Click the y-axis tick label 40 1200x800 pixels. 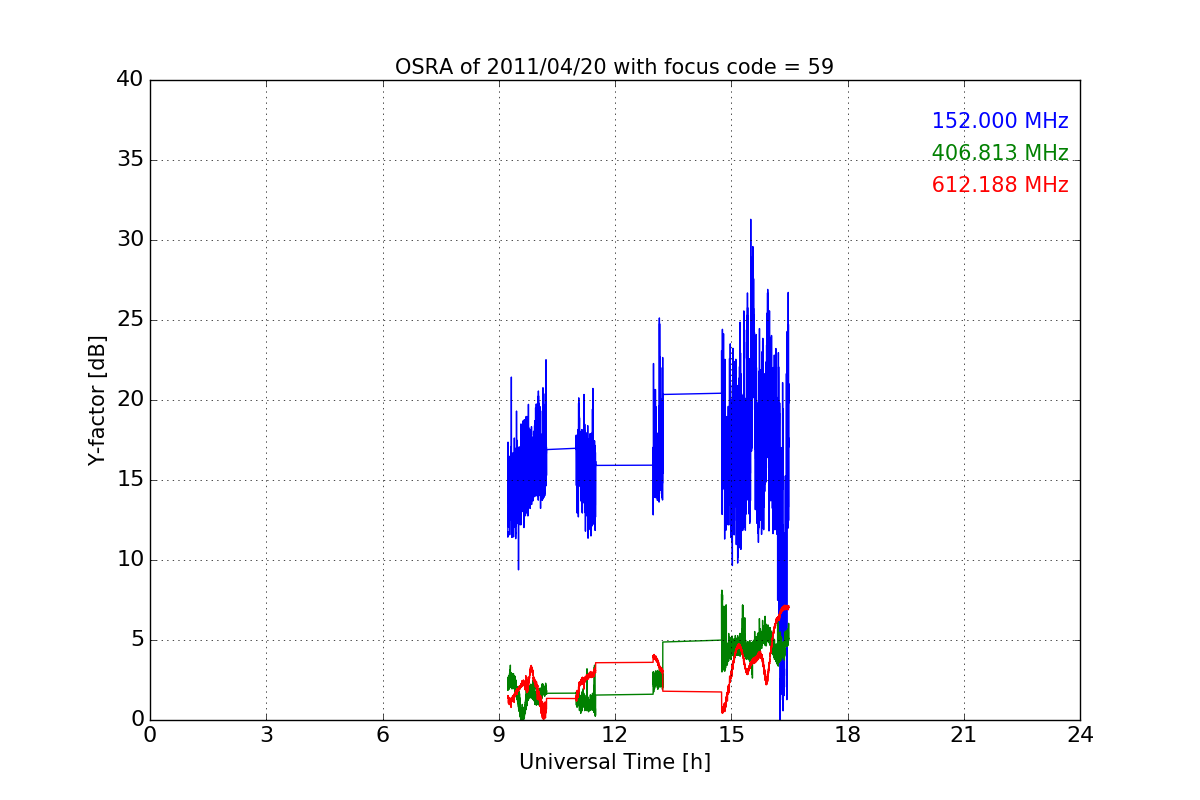click(130, 80)
